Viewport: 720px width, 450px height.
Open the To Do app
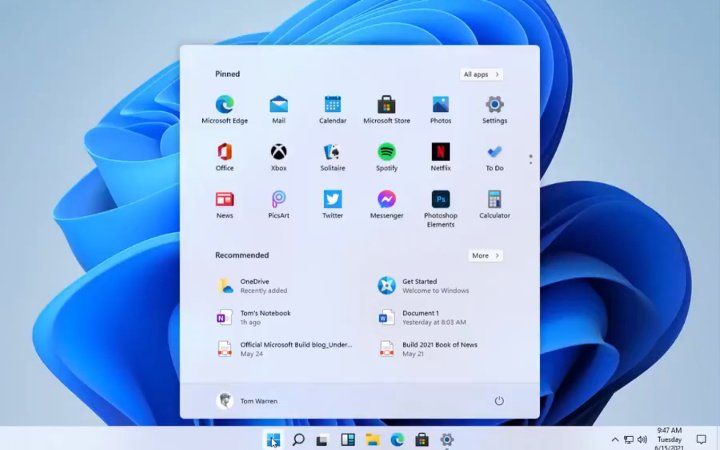[x=495, y=157]
